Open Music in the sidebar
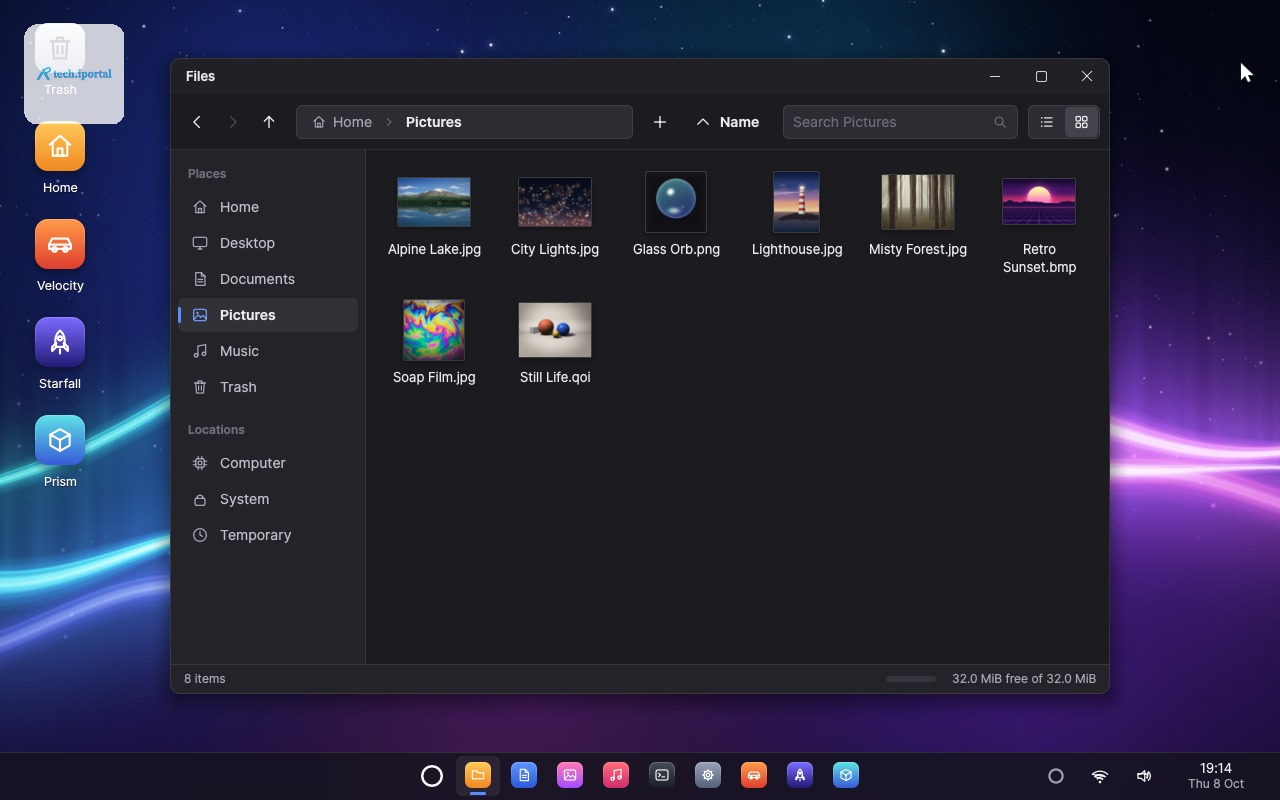The image size is (1280, 800). point(268,351)
